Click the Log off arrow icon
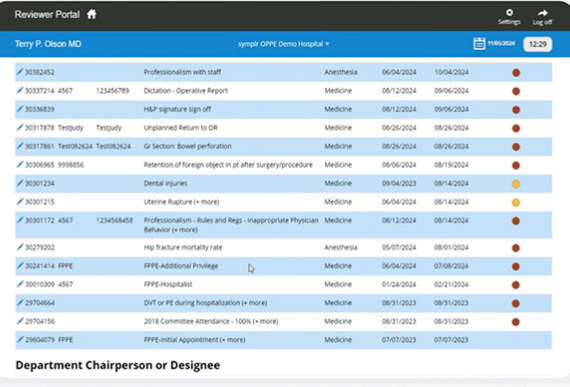Viewport: 570px width, 387px height. click(x=542, y=13)
